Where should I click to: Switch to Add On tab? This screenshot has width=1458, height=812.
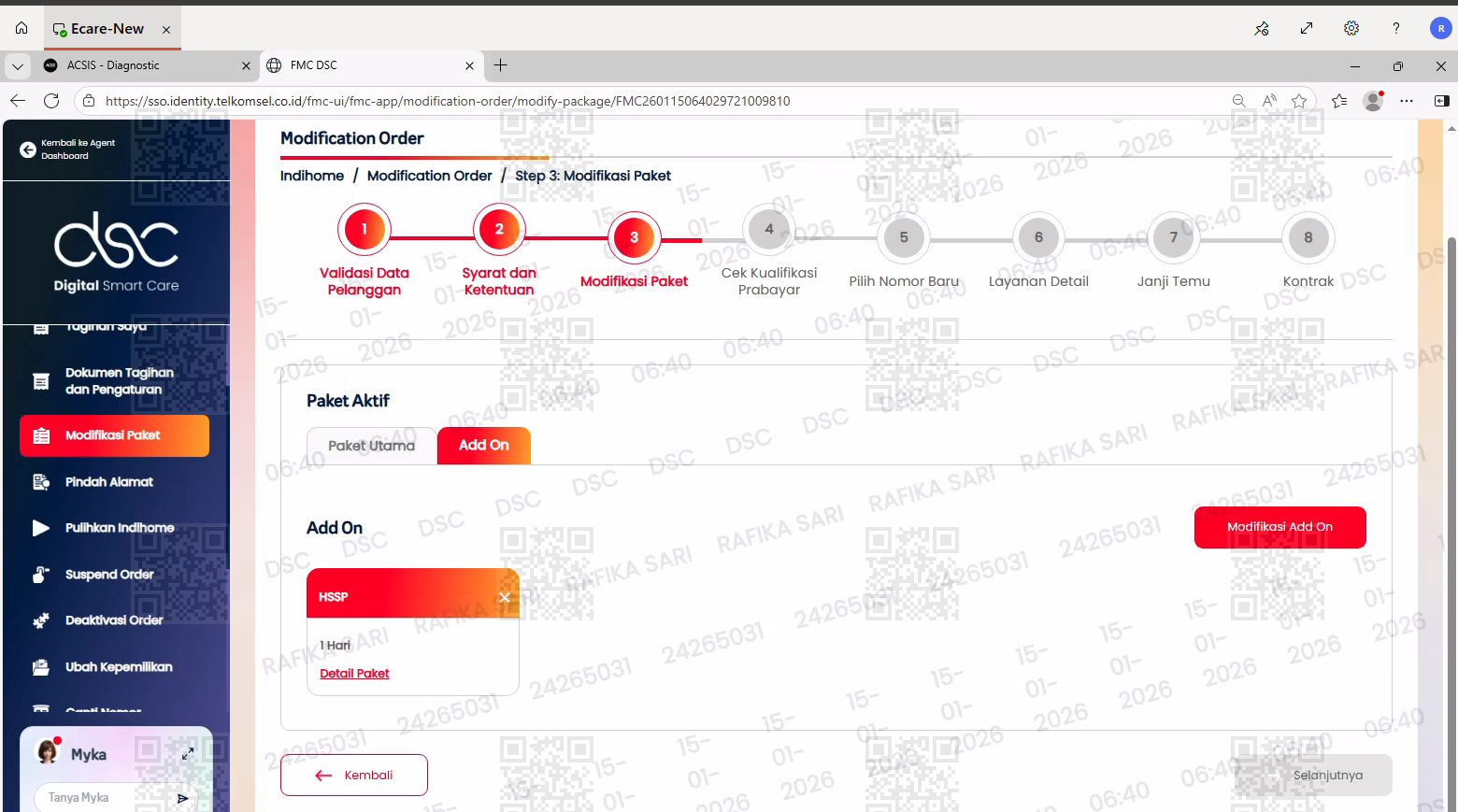(484, 446)
